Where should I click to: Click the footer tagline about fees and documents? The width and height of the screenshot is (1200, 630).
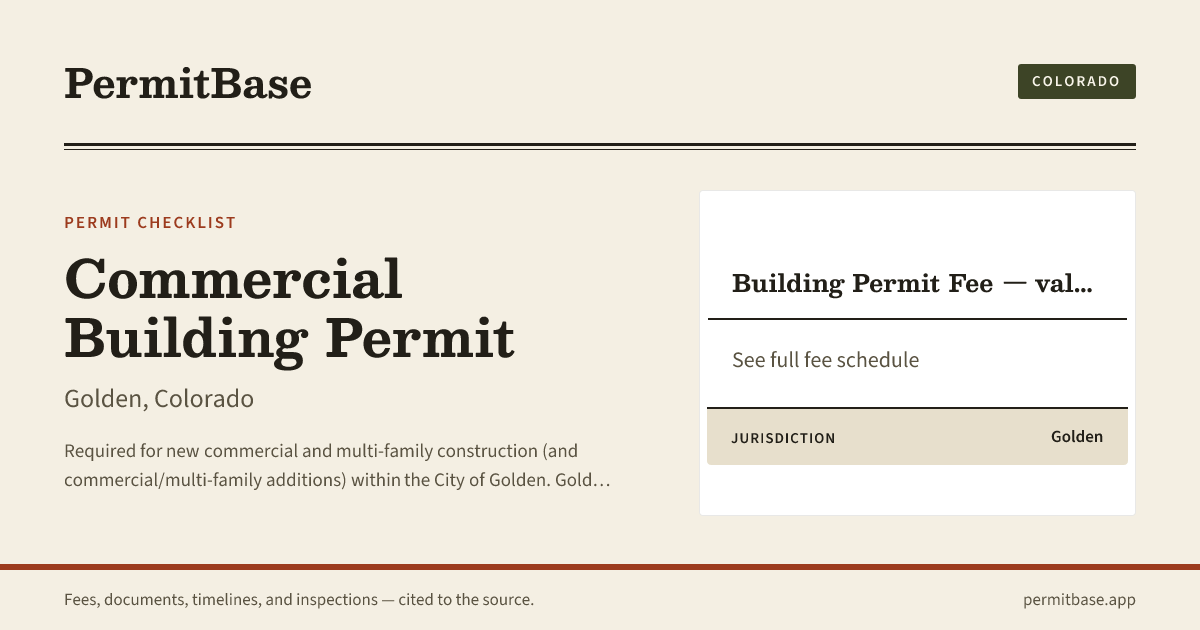point(299,600)
